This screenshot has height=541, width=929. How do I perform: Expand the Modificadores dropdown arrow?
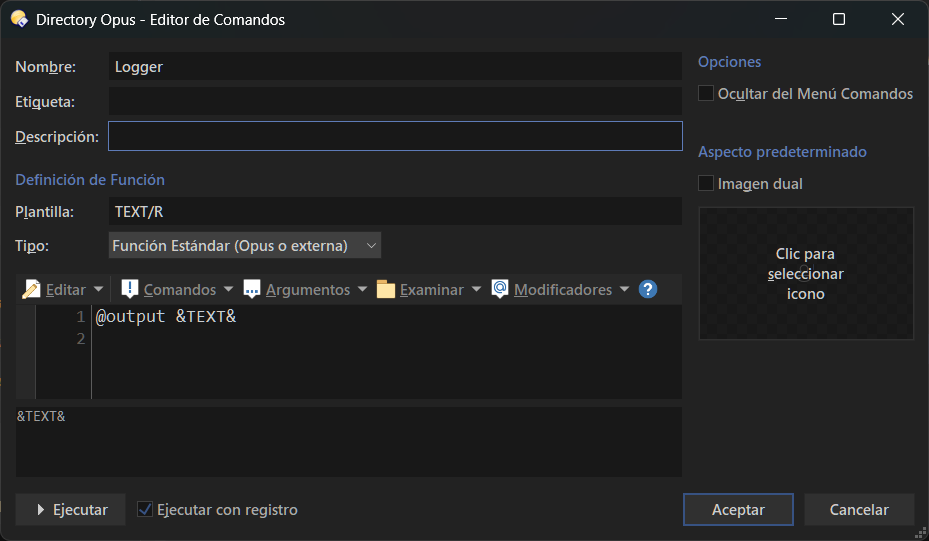click(x=624, y=289)
